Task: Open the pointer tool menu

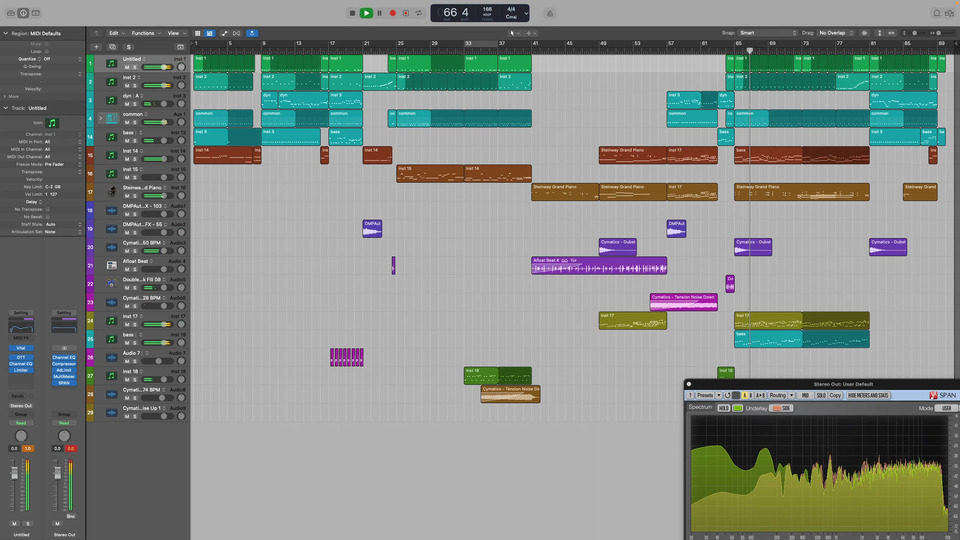Action: tap(514, 33)
